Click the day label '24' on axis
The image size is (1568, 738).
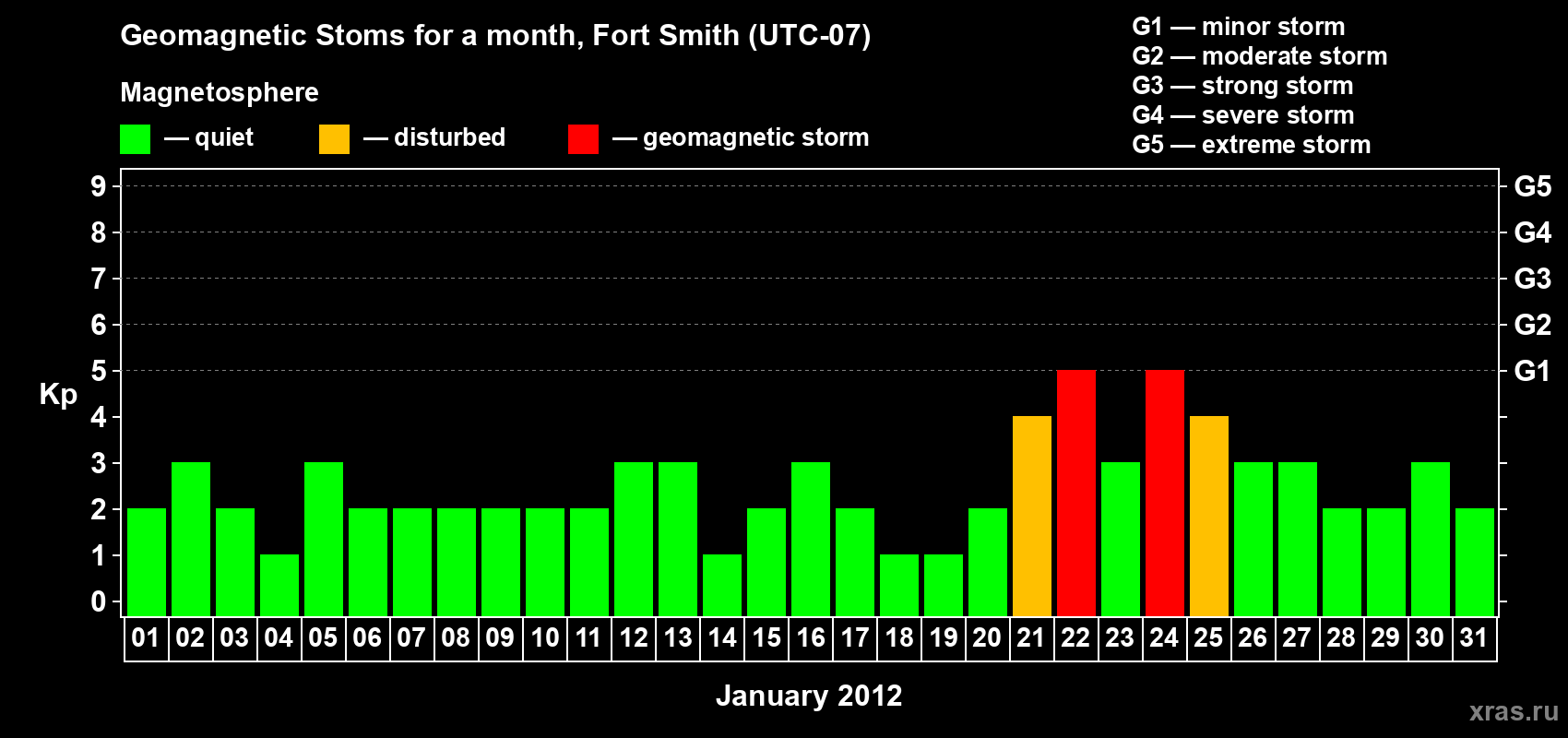click(1164, 637)
